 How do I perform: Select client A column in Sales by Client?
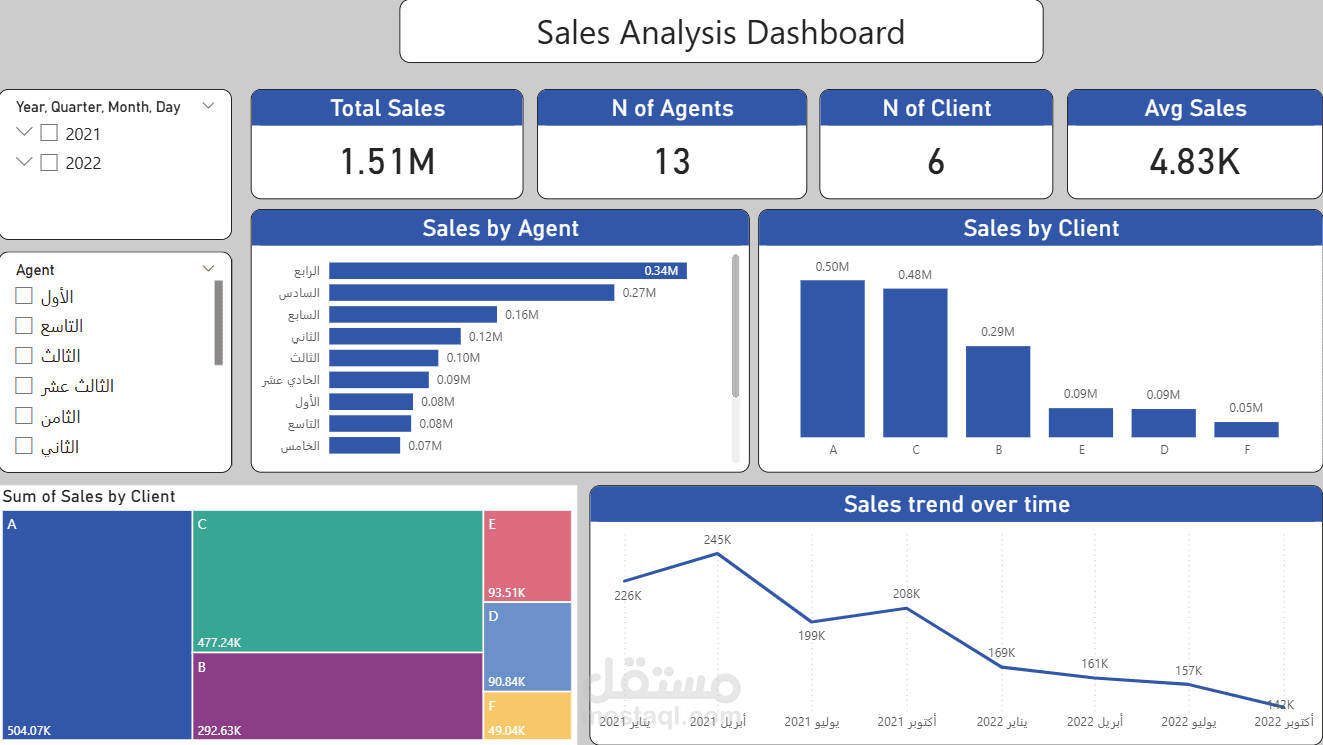tap(832, 359)
